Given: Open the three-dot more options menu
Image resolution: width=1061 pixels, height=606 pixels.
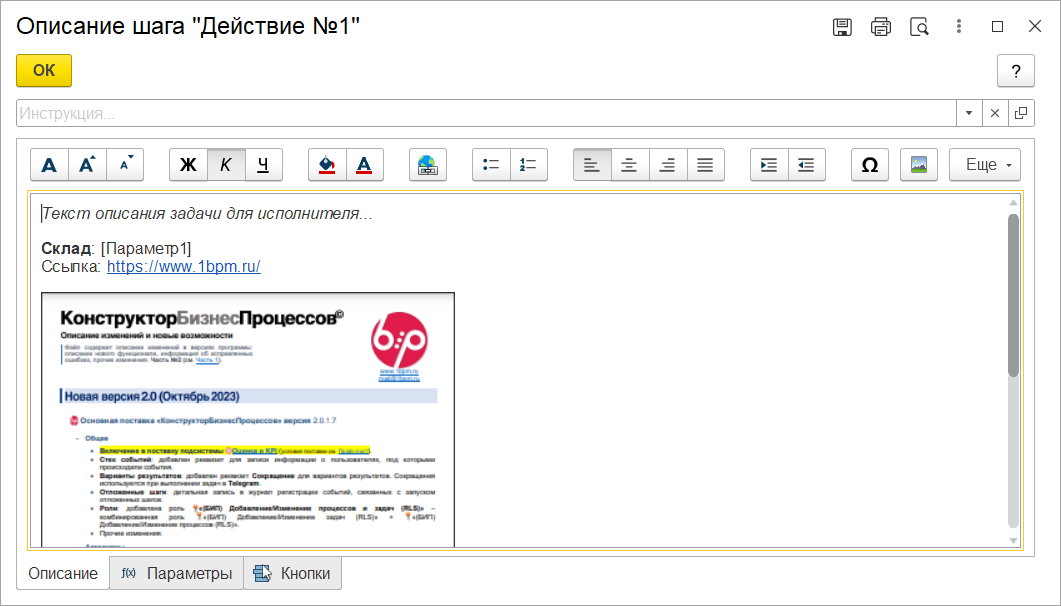Looking at the screenshot, I should pos(958,26).
